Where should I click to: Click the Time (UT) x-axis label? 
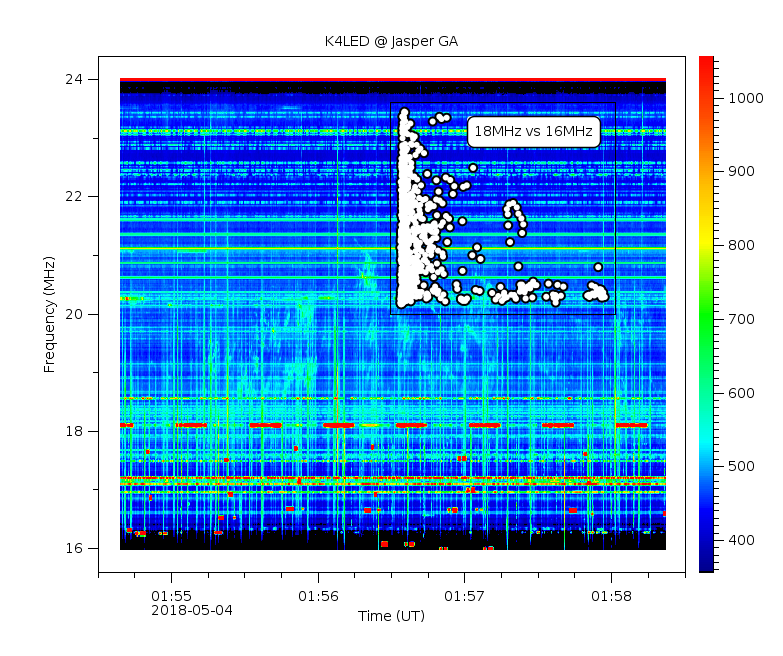click(391, 615)
